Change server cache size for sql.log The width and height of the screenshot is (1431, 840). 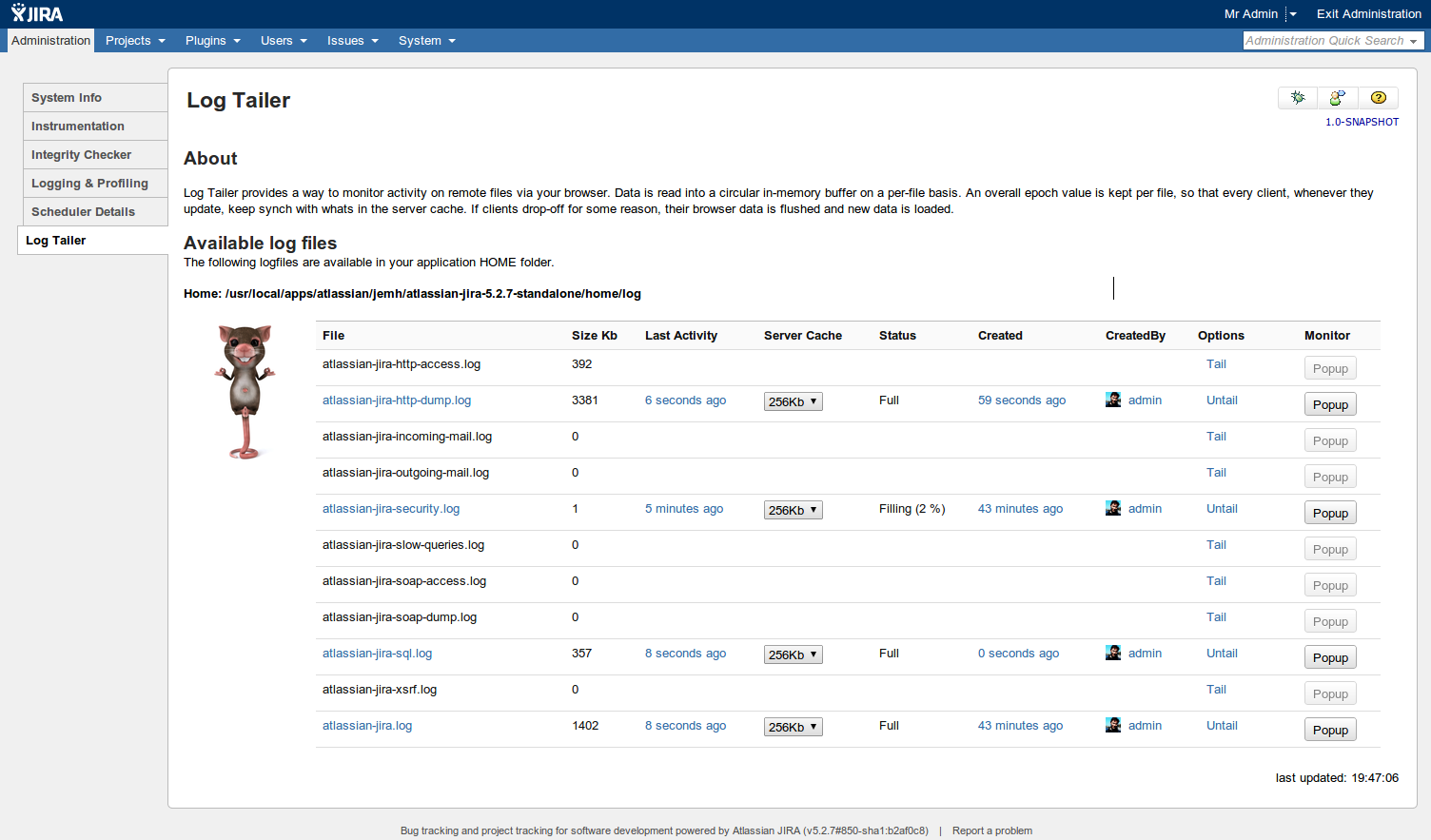[x=794, y=654]
